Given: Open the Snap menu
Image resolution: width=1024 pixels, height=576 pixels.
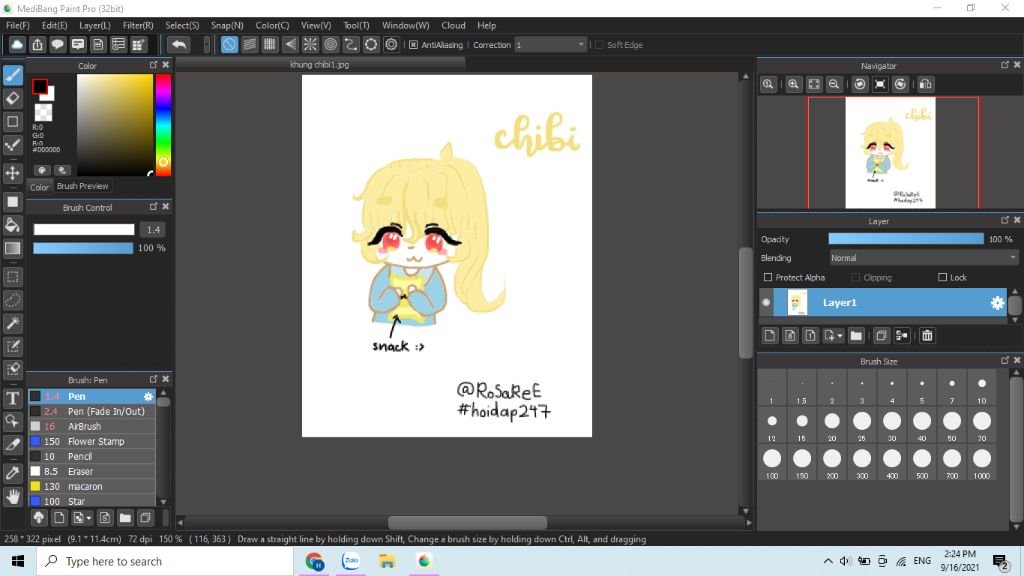Looking at the screenshot, I should (227, 25).
